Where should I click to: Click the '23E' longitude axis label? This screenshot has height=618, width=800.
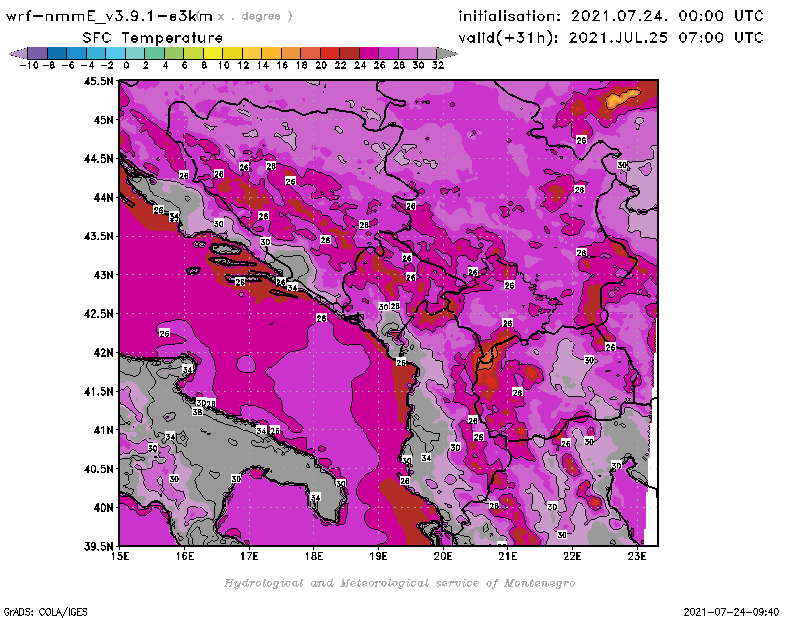[x=637, y=556]
